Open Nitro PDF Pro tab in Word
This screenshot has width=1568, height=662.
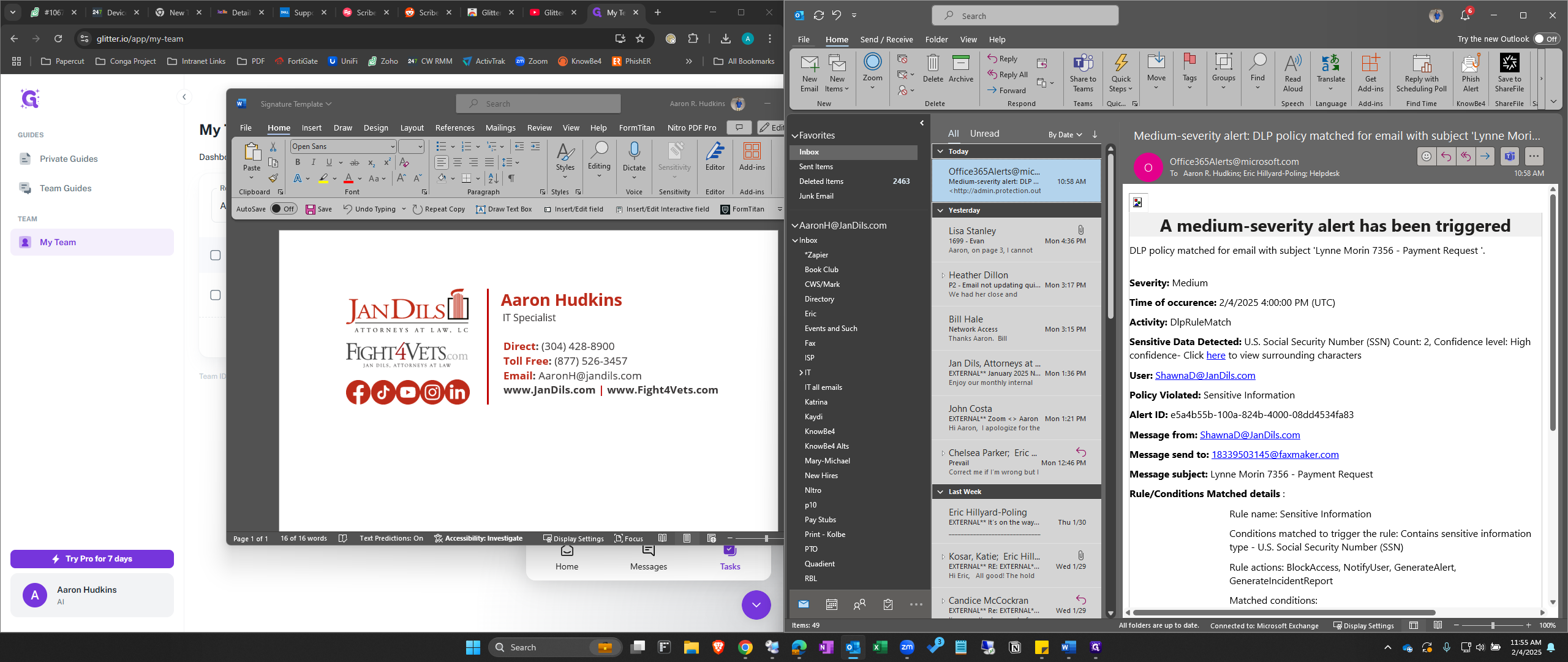click(692, 127)
